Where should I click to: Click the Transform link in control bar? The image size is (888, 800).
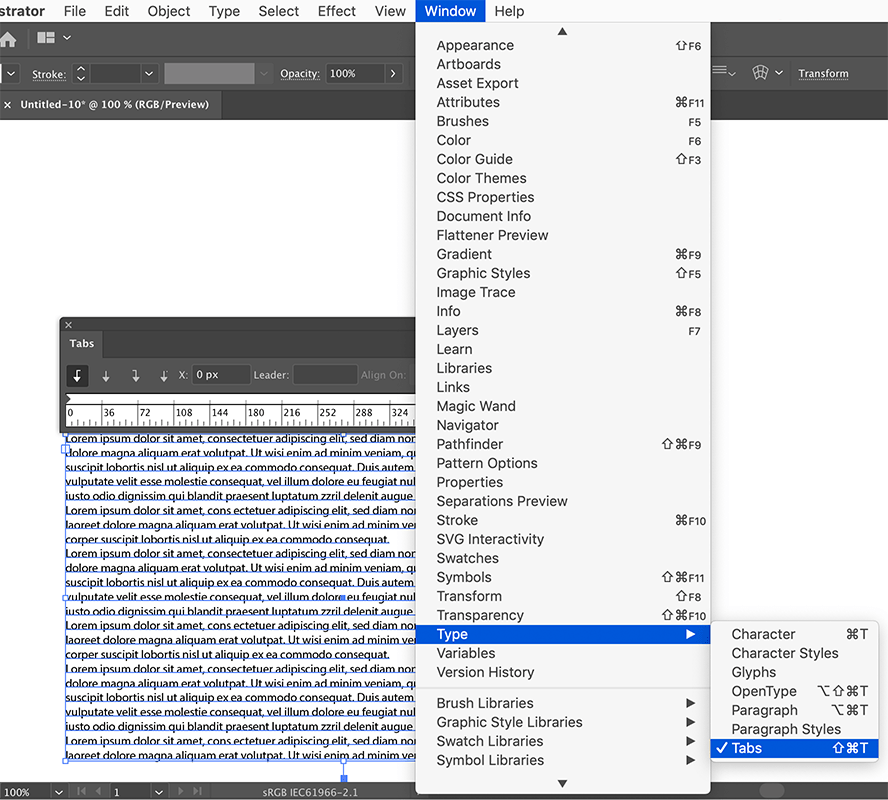[823, 73]
